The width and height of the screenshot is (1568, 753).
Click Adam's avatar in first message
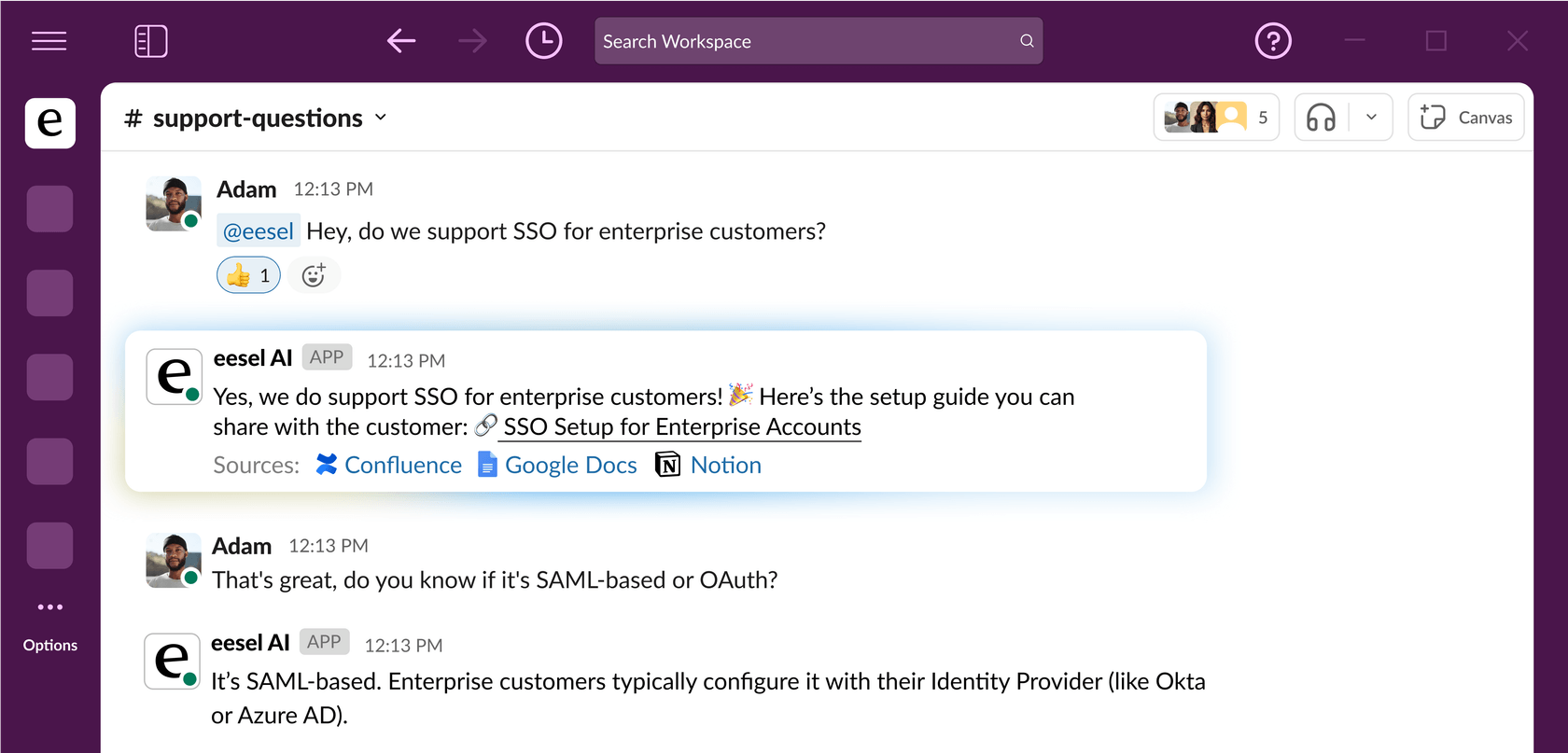(x=174, y=203)
